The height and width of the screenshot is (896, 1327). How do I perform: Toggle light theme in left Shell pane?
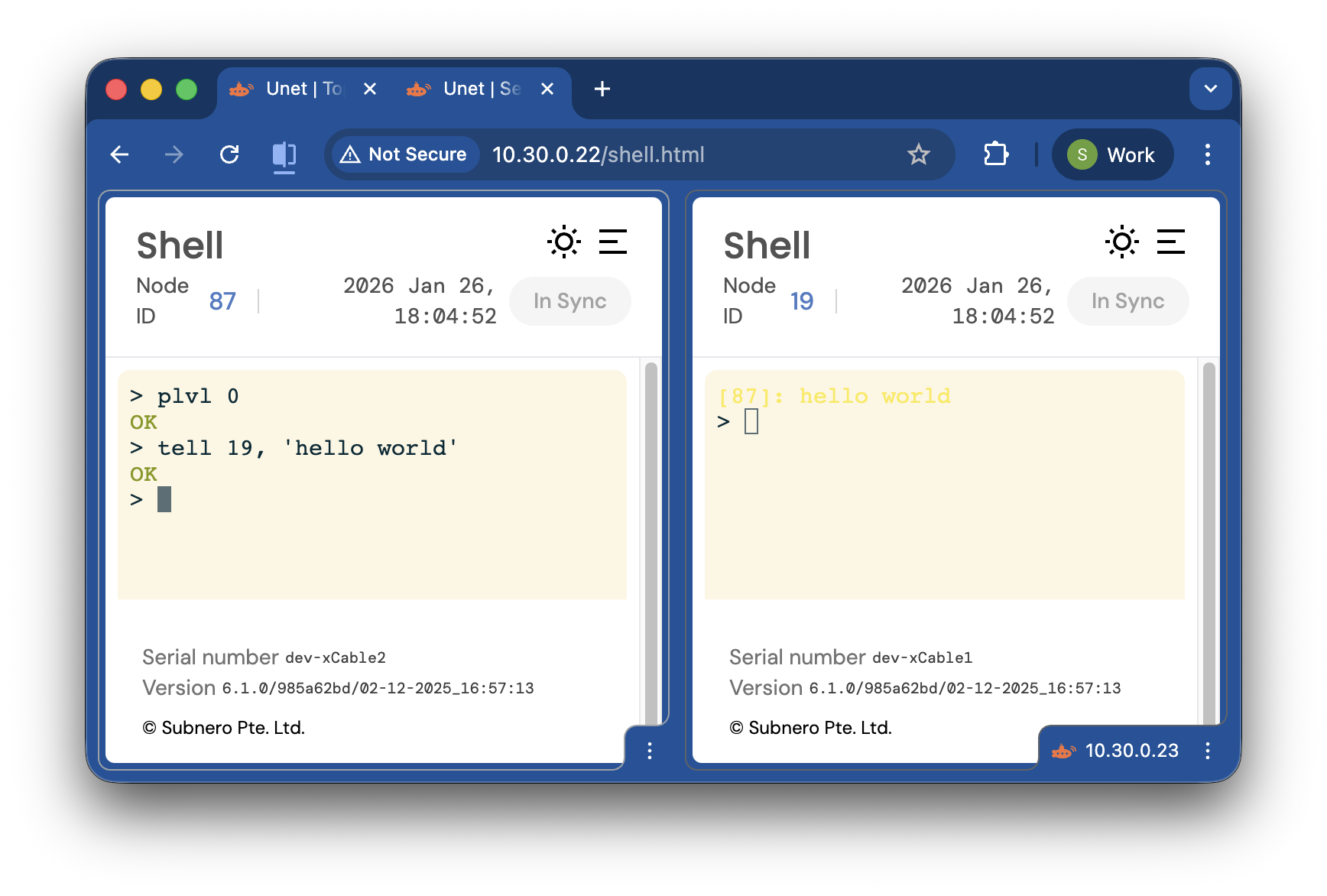click(563, 242)
